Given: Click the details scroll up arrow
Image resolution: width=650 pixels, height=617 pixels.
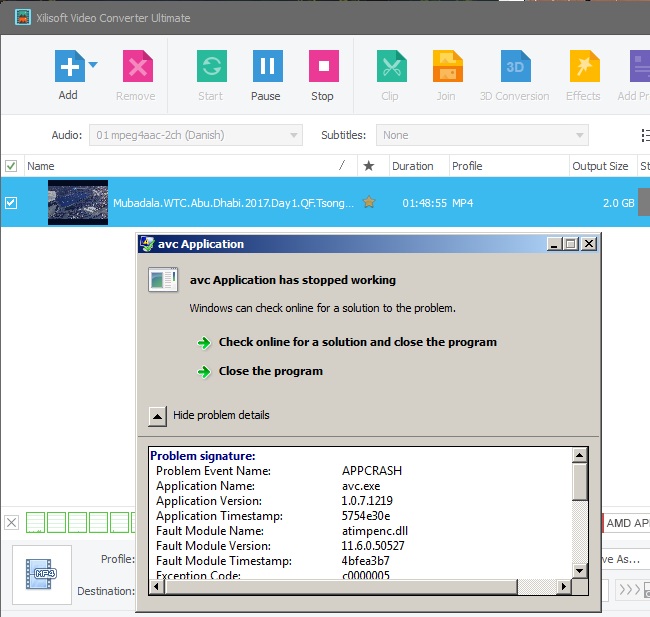Looking at the screenshot, I should coord(580,455).
